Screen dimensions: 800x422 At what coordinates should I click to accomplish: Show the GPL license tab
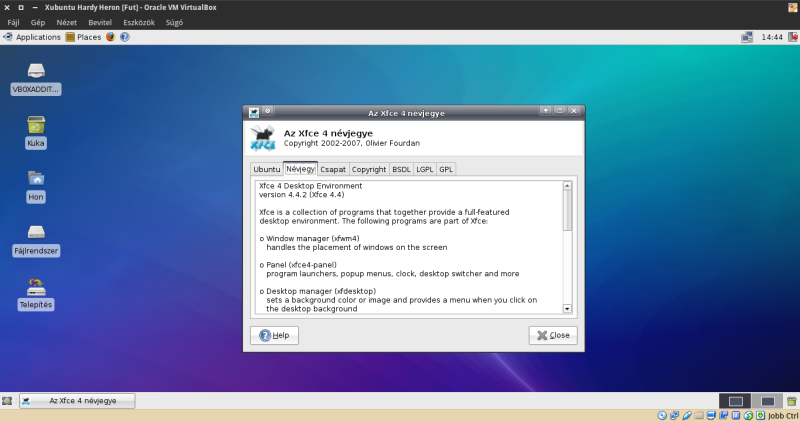point(446,169)
